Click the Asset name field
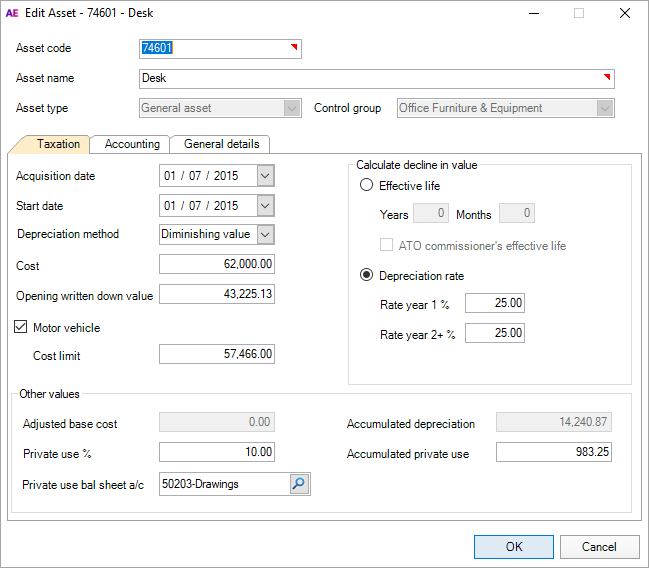Screen dimensions: 649x568 tap(375, 78)
